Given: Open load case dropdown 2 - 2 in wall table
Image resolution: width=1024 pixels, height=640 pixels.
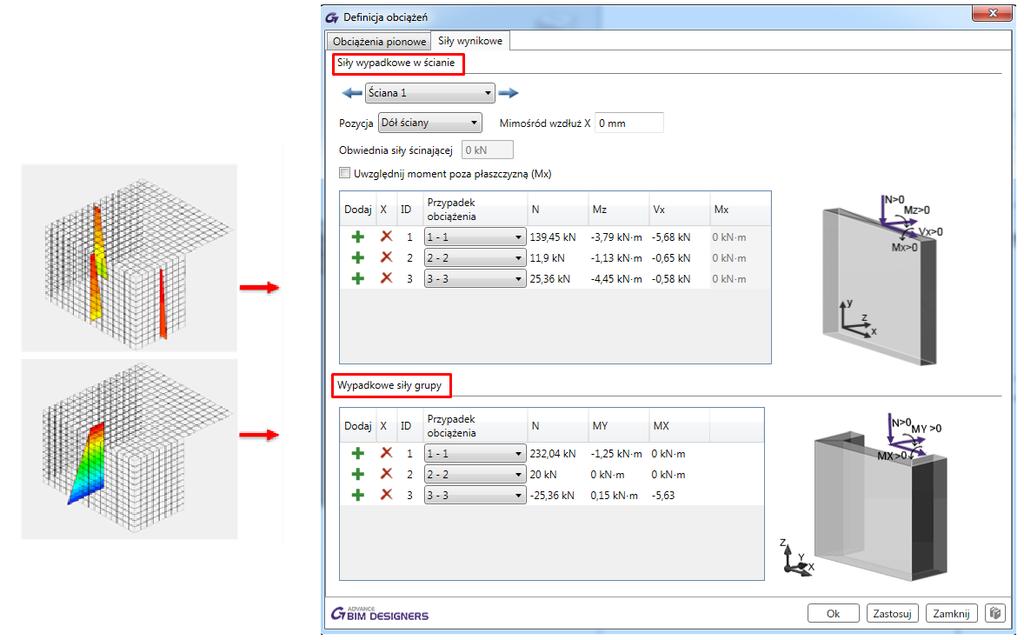Looking at the screenshot, I should coord(475,258).
